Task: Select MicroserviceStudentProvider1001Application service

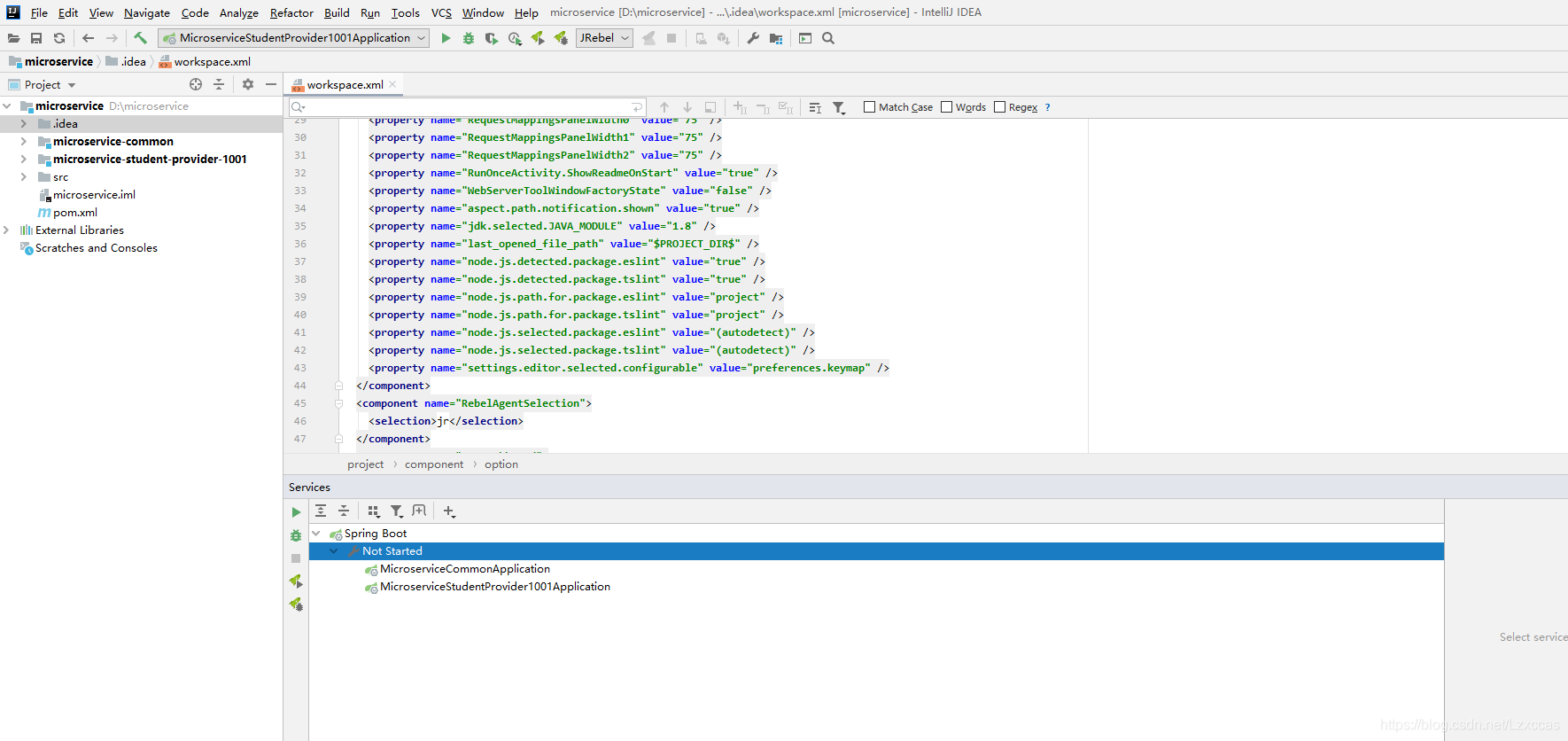Action: coord(495,587)
